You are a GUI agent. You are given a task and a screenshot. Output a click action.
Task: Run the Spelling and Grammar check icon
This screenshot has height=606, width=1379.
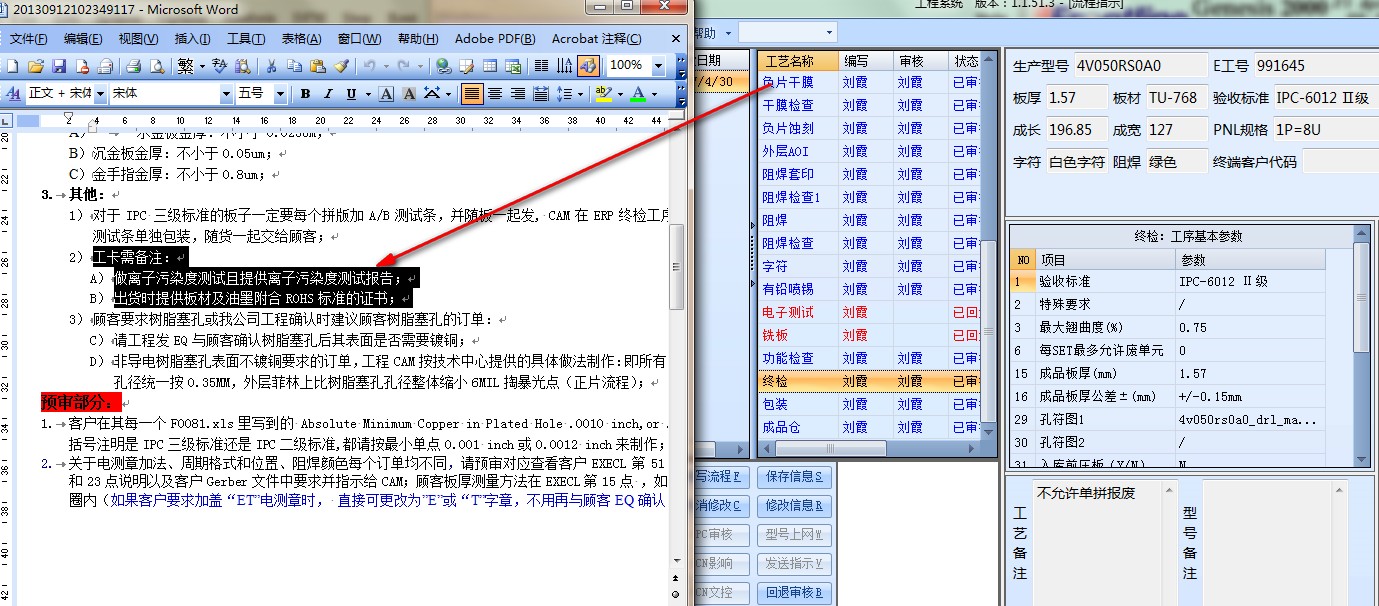[218, 66]
